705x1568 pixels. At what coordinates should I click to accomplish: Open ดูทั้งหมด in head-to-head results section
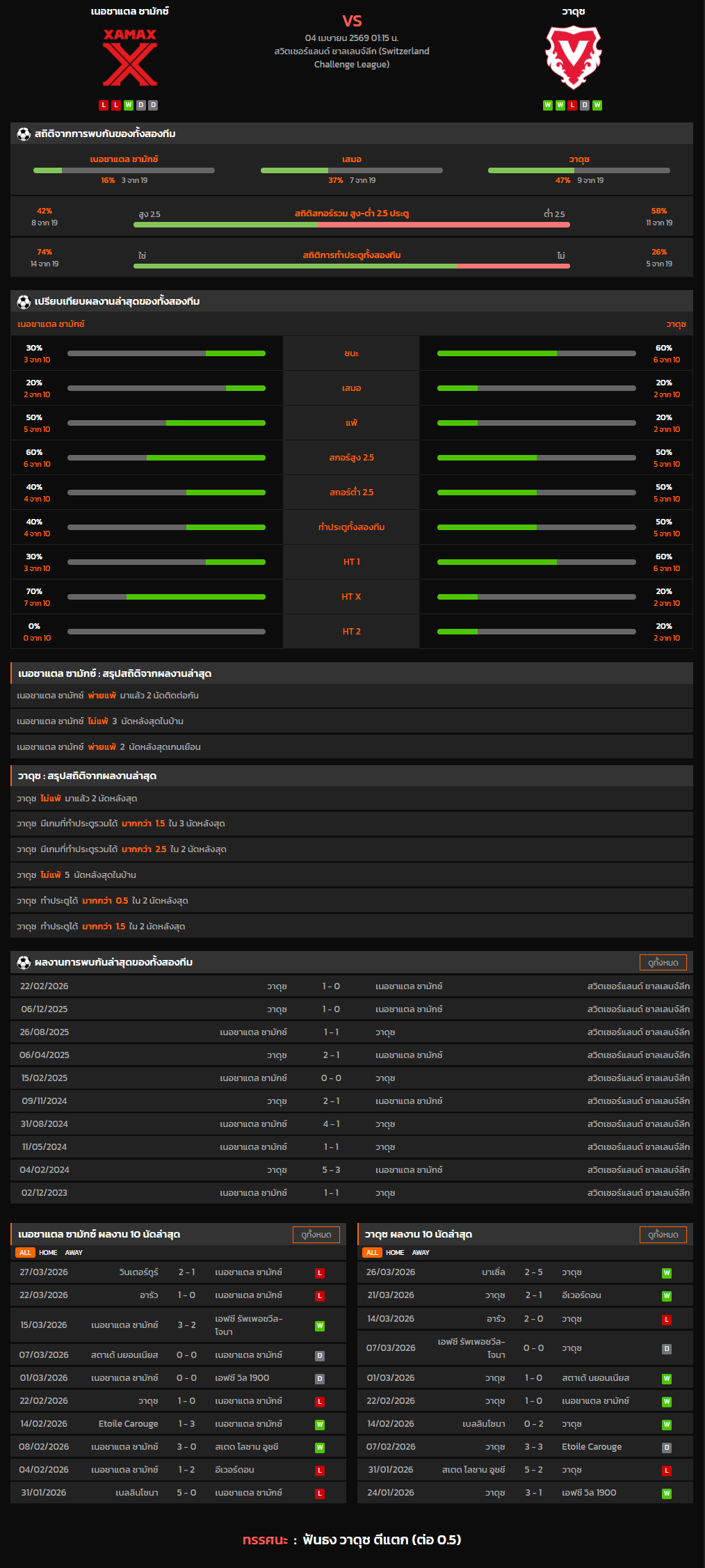pos(663,962)
